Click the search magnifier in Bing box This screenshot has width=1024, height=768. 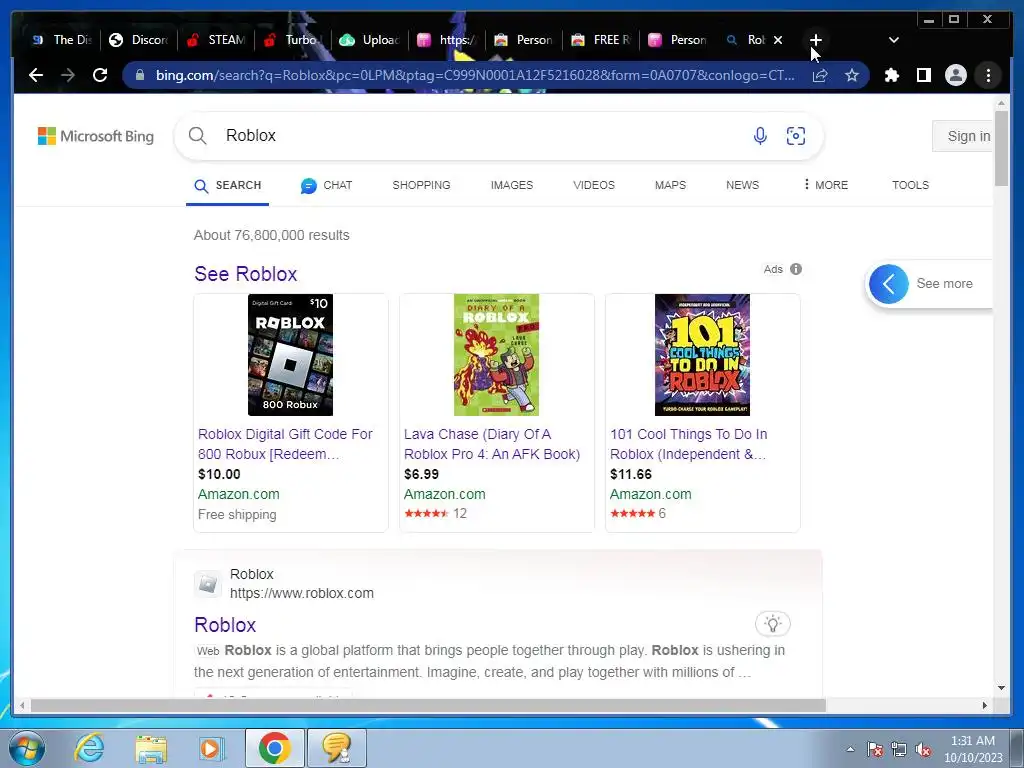coord(197,135)
